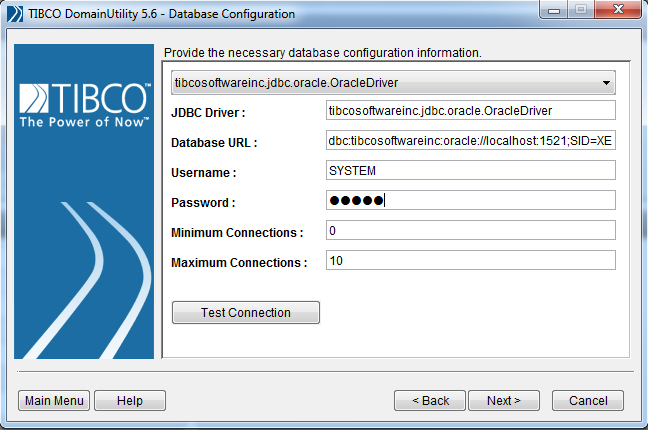648x430 pixels.
Task: Return to the Main Menu
Action: 54,401
